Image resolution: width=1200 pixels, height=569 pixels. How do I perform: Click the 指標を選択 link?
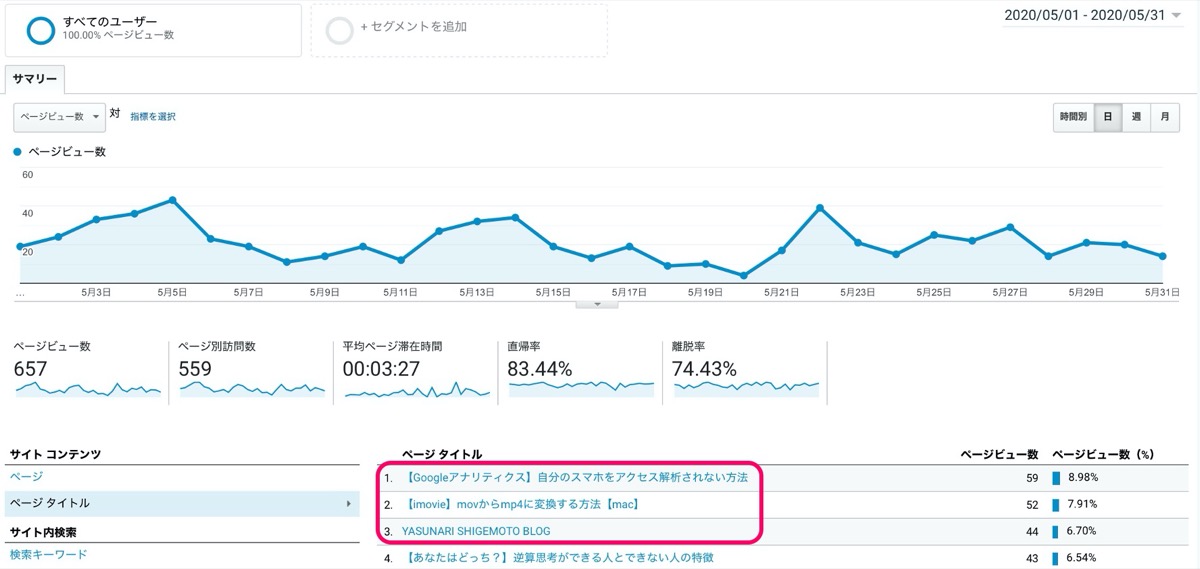pyautogui.click(x=153, y=117)
